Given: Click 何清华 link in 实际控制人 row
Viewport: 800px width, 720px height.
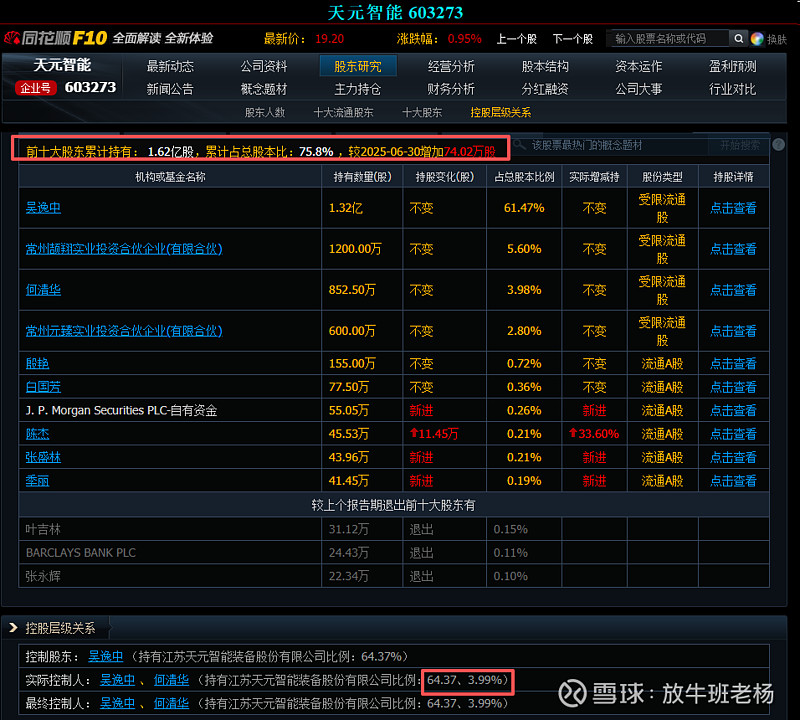Looking at the screenshot, I should click(x=171, y=680).
